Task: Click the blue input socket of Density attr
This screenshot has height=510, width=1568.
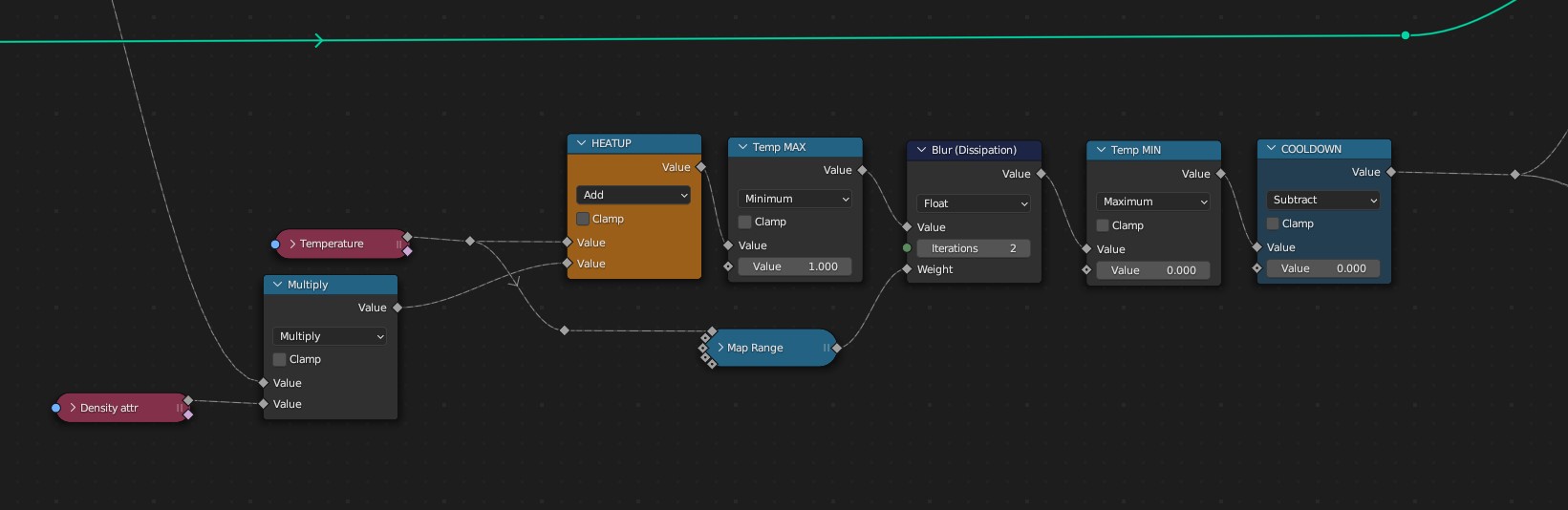Action: pos(56,408)
